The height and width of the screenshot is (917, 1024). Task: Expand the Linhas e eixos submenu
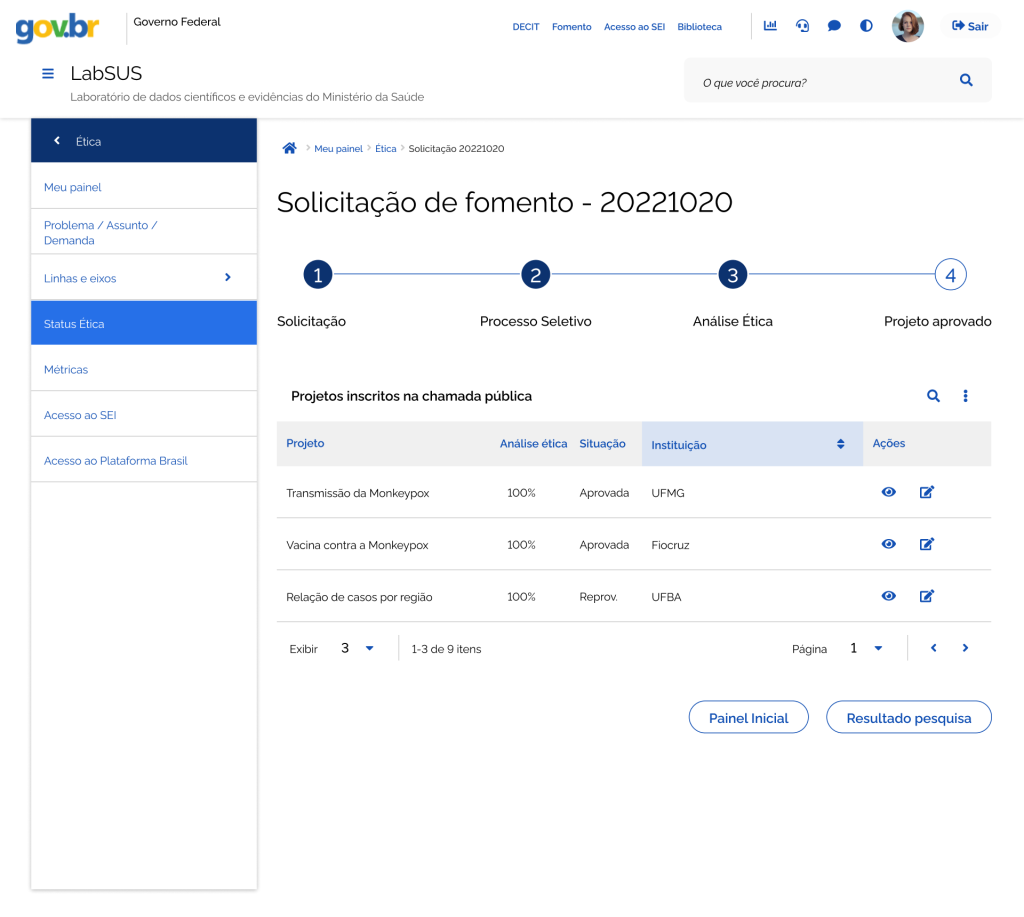[x=227, y=278]
